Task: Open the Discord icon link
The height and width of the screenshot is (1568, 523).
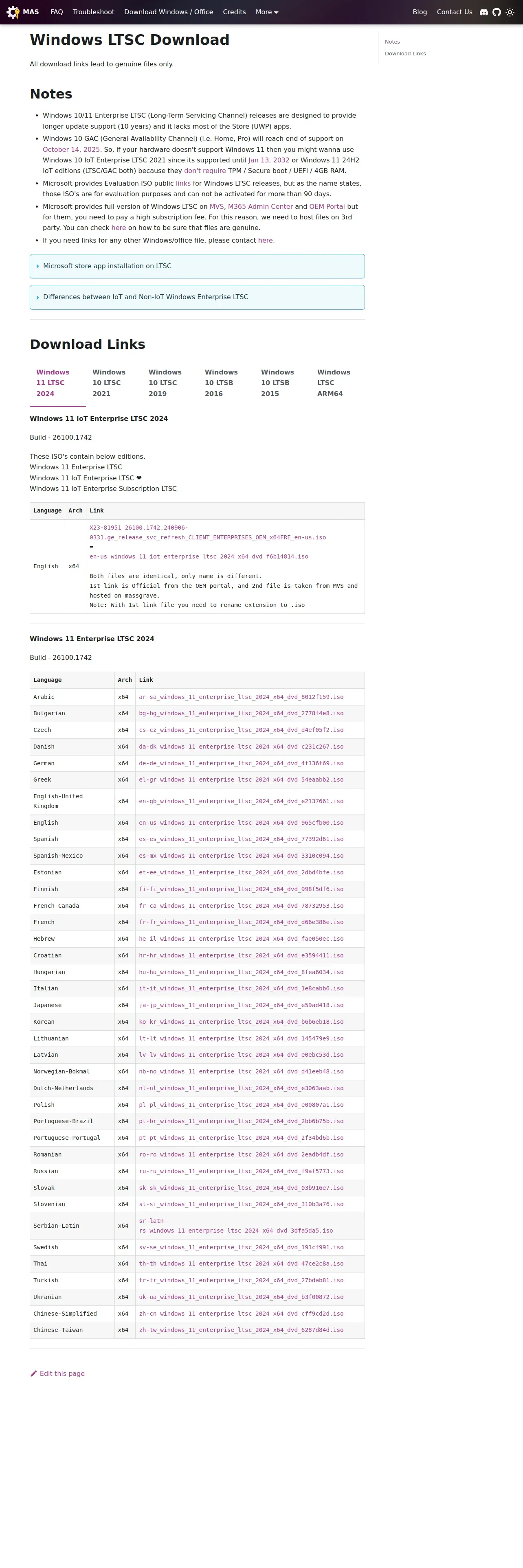Action: click(x=483, y=12)
